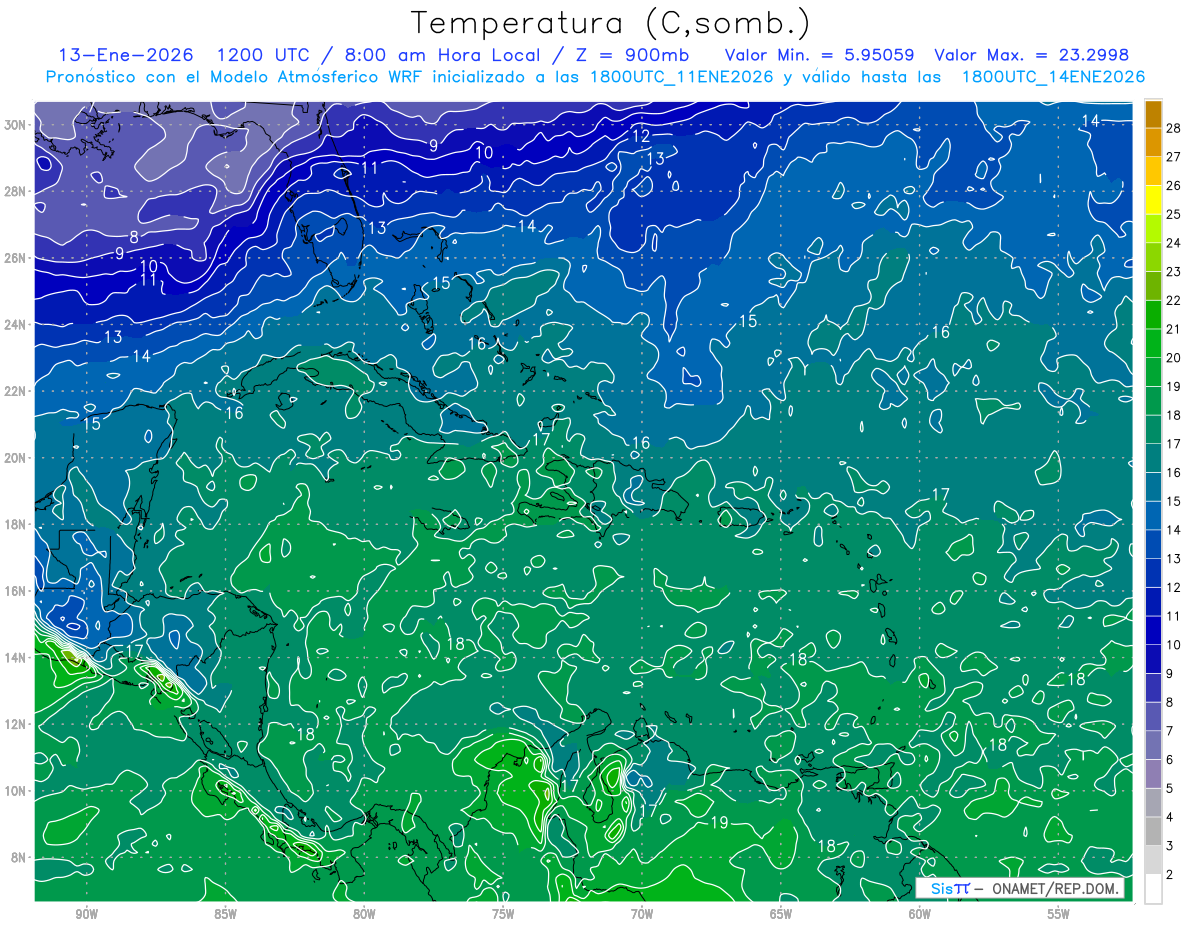This screenshot has height=927, width=1200.
Task: Click the 85W longitude axis label
Action: coord(225,914)
